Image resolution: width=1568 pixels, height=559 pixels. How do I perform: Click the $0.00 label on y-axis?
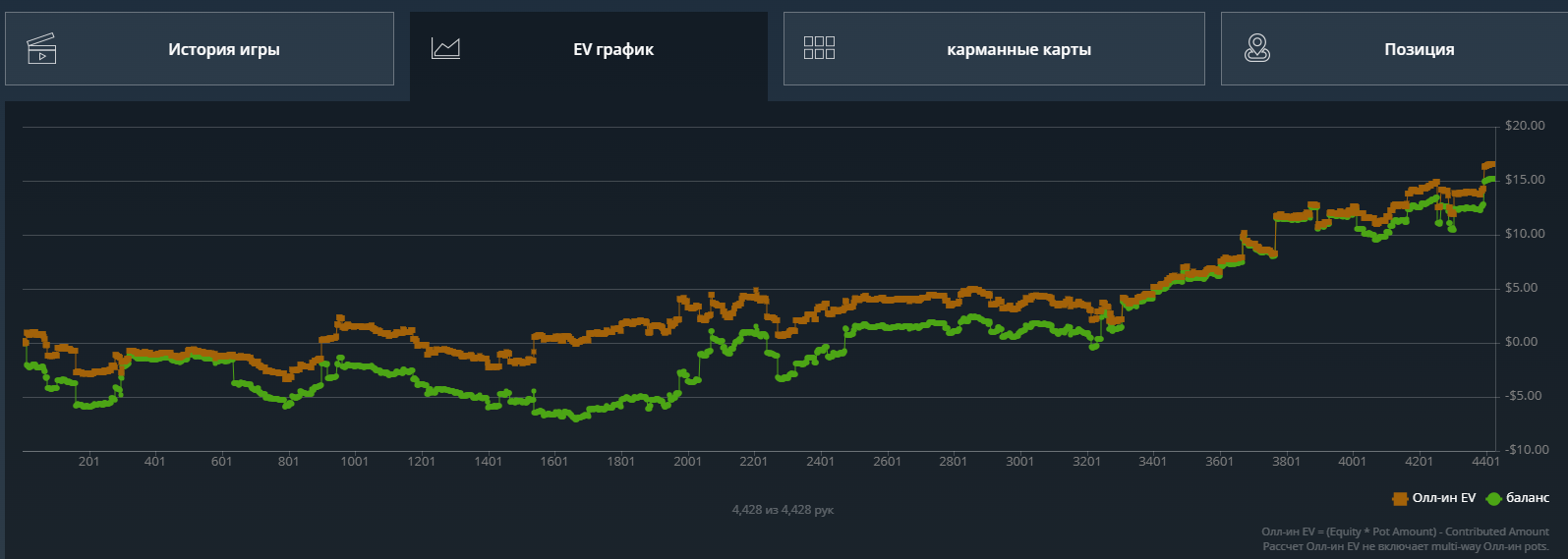[1521, 342]
